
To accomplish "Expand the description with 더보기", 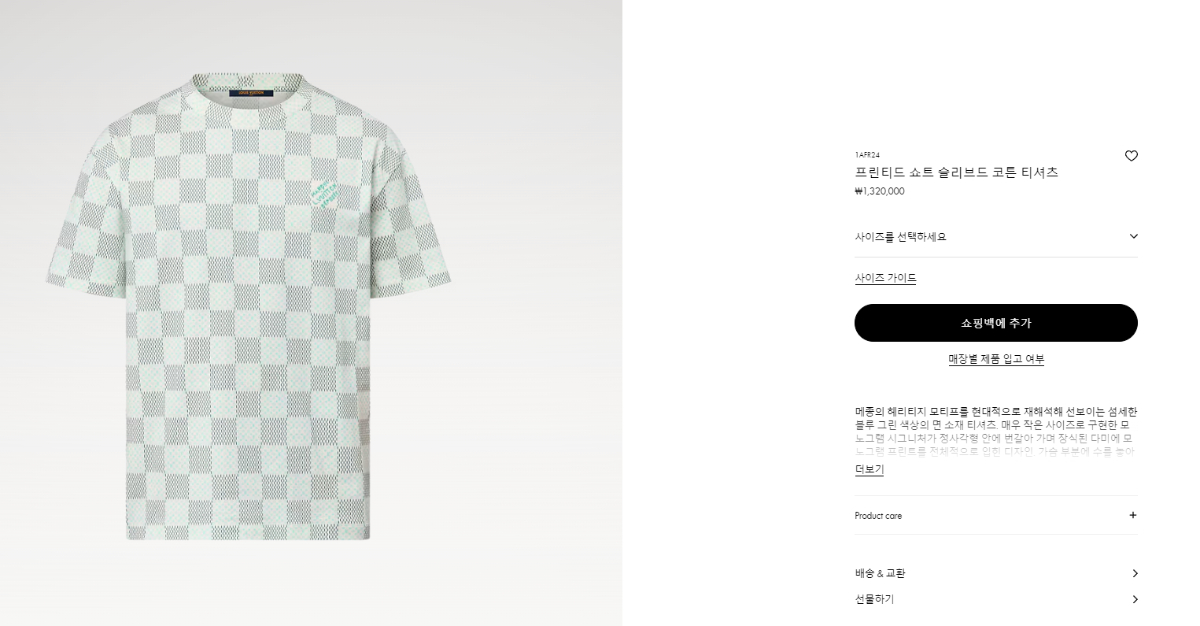I will (869, 469).
